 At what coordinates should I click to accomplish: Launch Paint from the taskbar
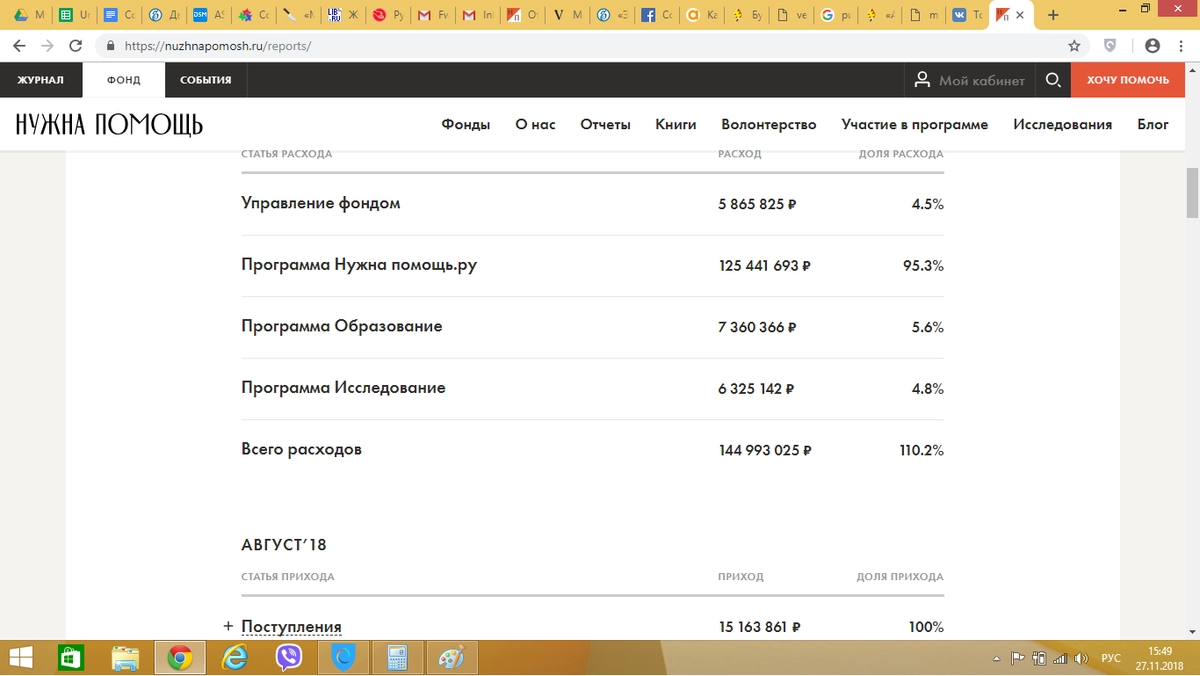coord(451,657)
